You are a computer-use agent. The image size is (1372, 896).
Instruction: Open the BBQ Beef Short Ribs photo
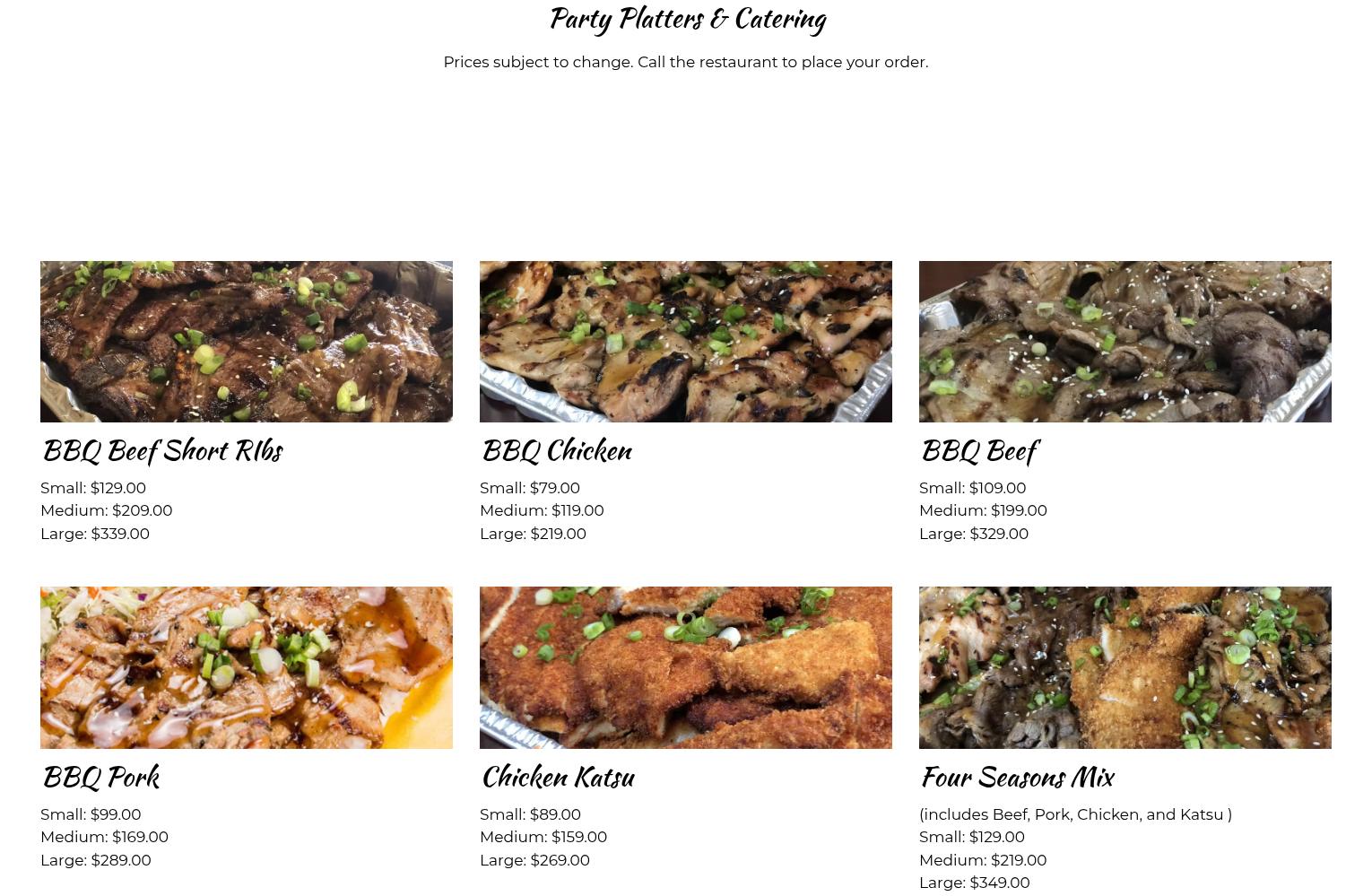pyautogui.click(x=247, y=342)
